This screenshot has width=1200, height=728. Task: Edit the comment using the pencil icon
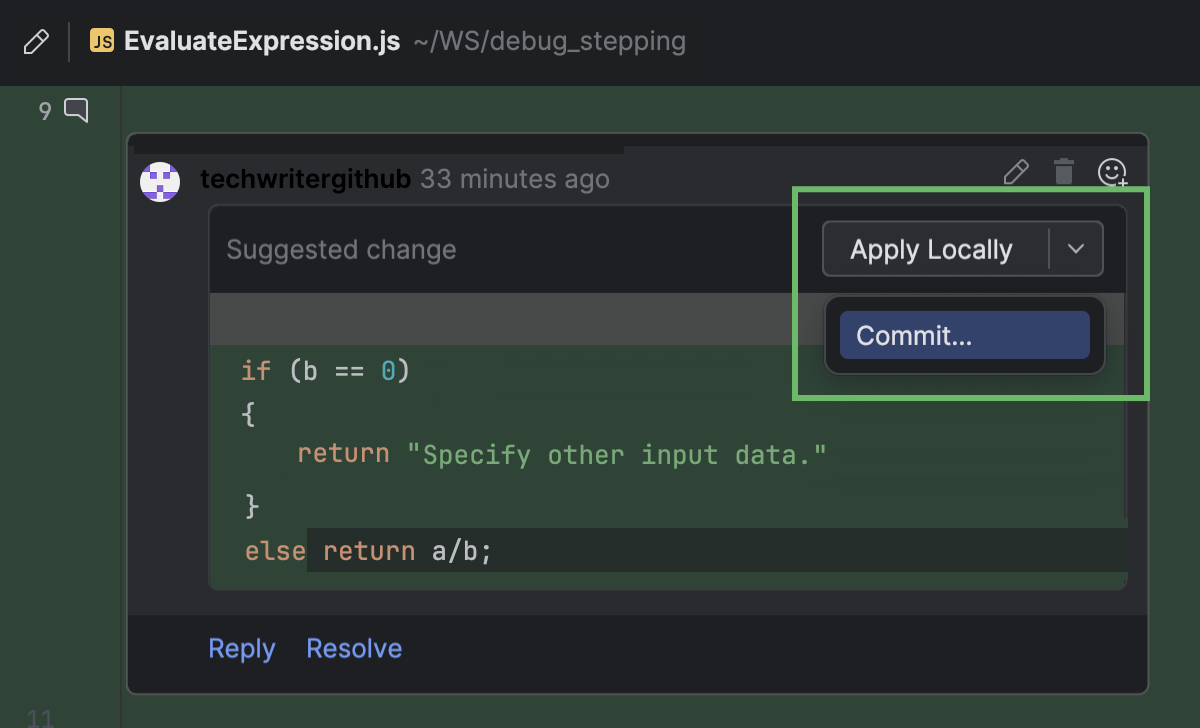coord(1016,172)
